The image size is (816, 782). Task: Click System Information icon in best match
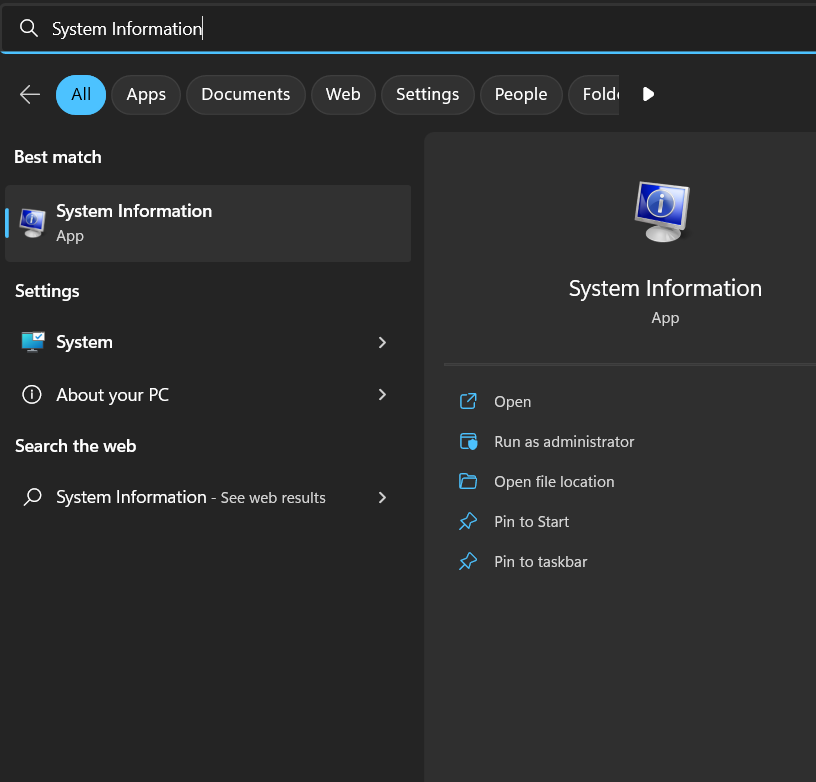coord(32,223)
